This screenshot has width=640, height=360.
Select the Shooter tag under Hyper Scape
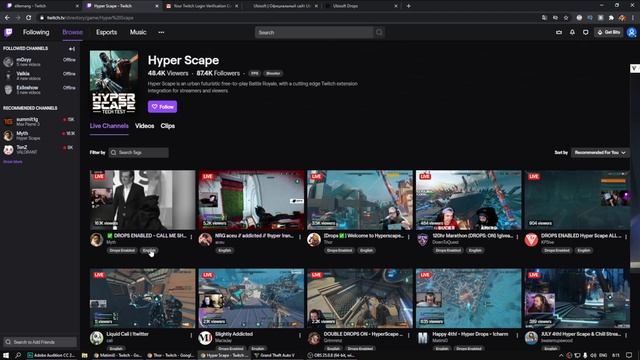(273, 73)
